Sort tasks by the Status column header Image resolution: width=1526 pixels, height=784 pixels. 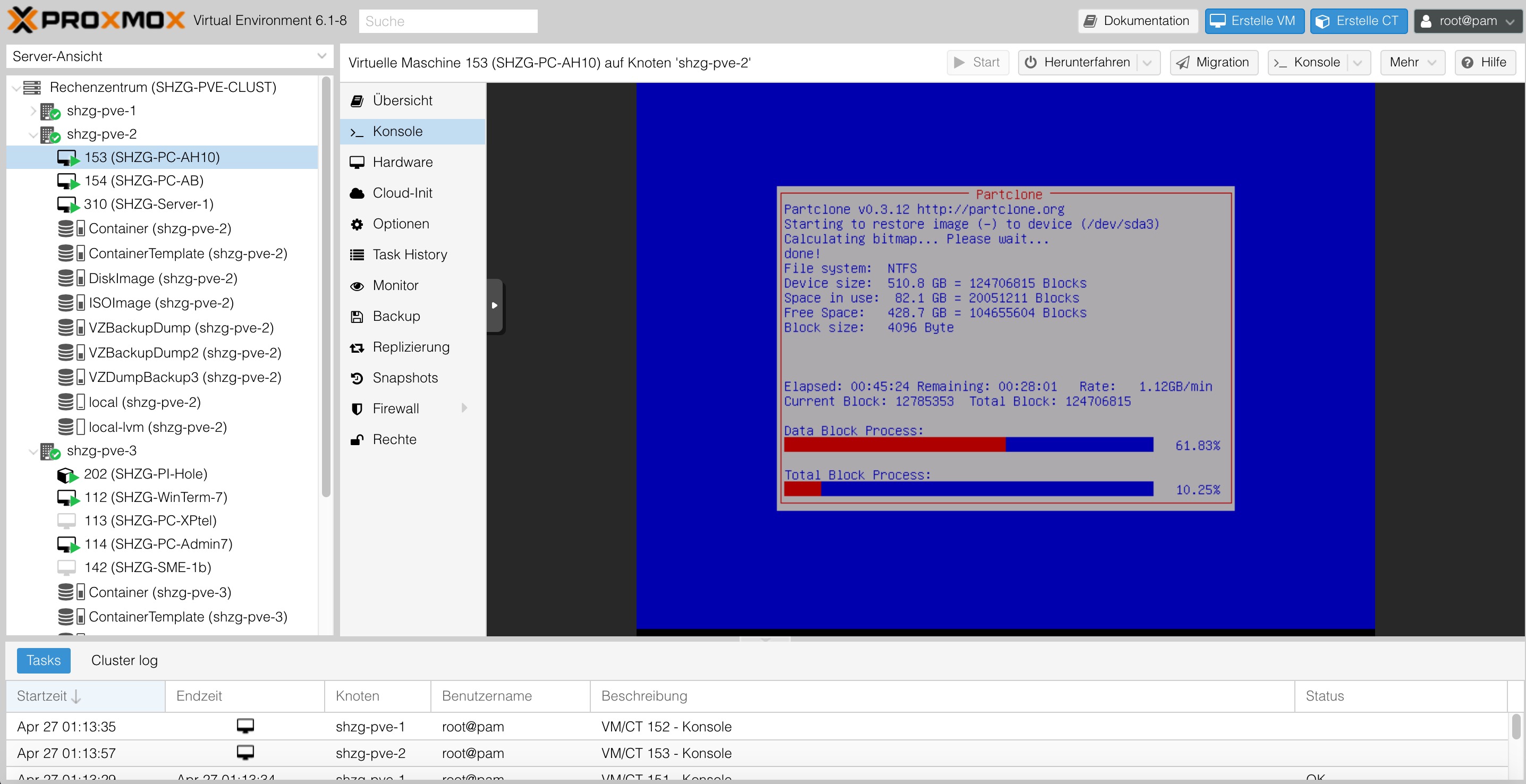tap(1401, 696)
